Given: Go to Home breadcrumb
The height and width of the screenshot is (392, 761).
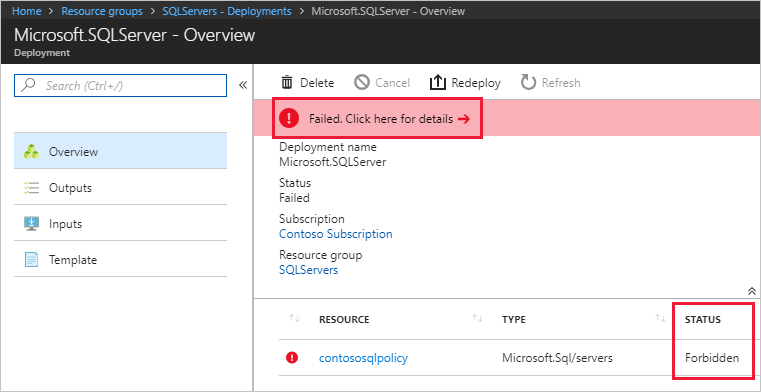Looking at the screenshot, I should [27, 11].
